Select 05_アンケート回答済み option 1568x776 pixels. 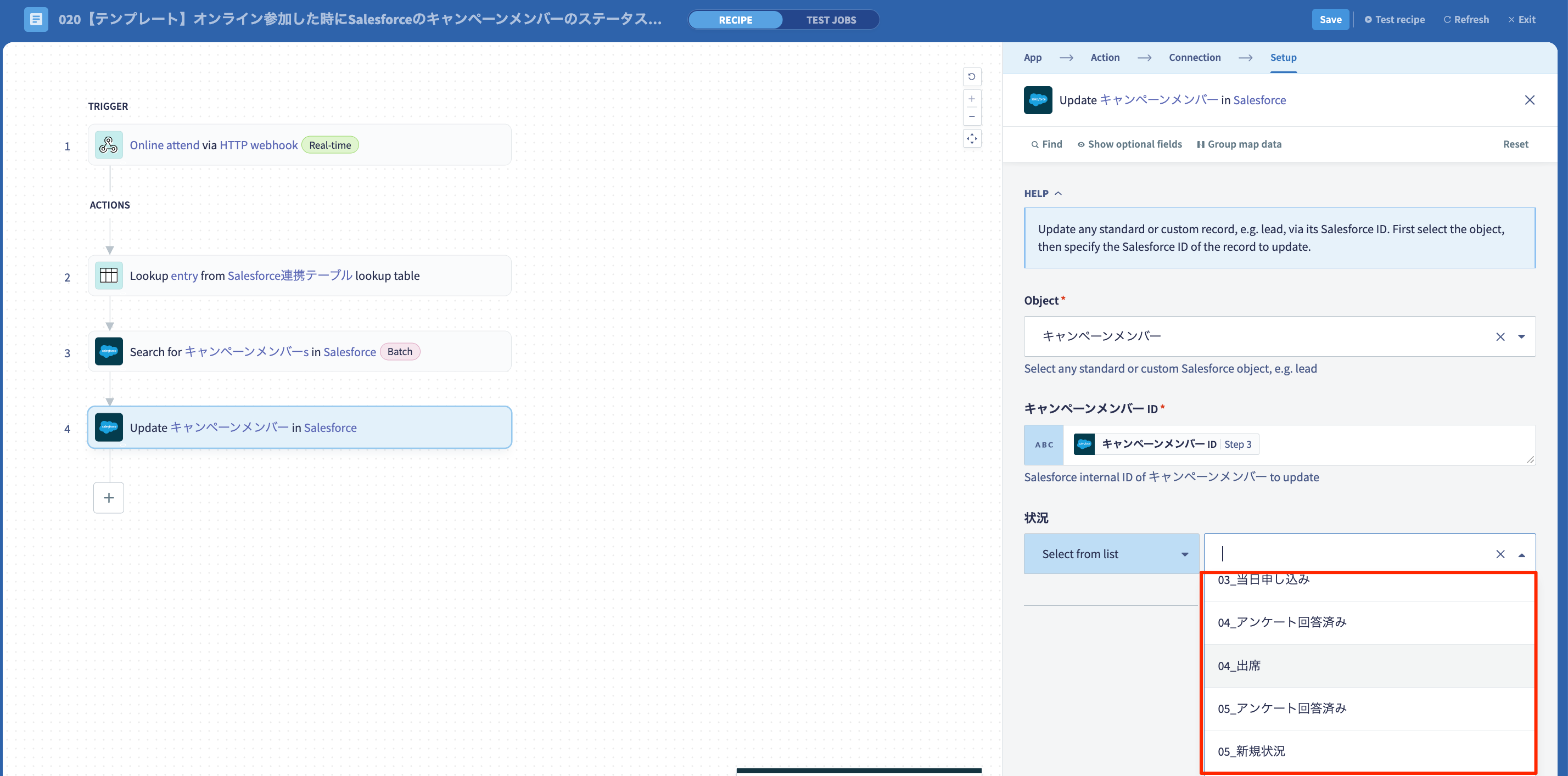[1368, 708]
